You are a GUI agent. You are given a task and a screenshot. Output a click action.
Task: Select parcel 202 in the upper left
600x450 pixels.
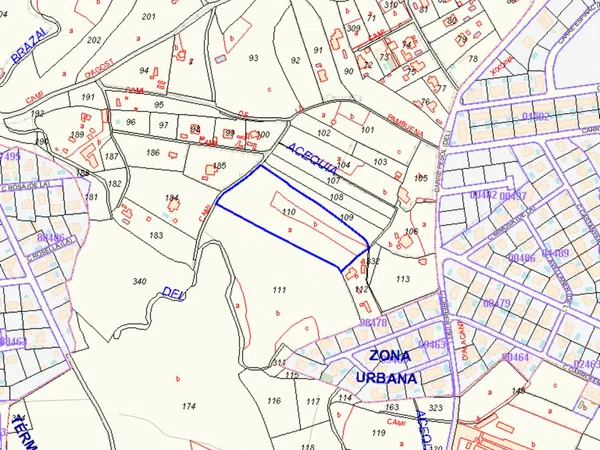click(94, 40)
